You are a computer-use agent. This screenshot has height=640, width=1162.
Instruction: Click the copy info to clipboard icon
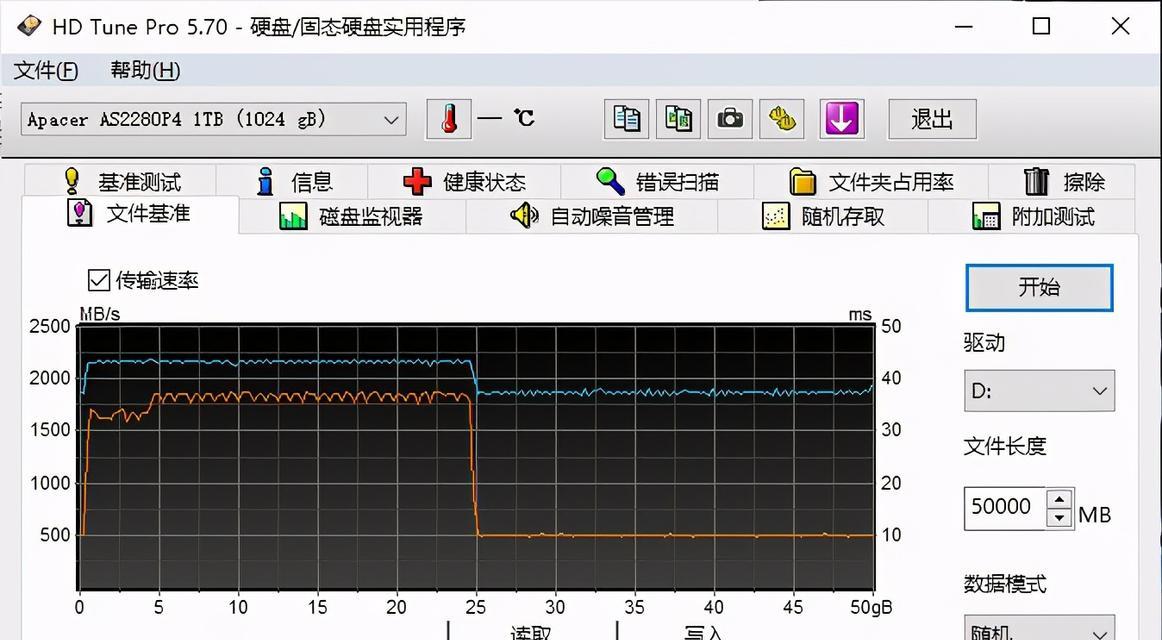click(x=626, y=119)
